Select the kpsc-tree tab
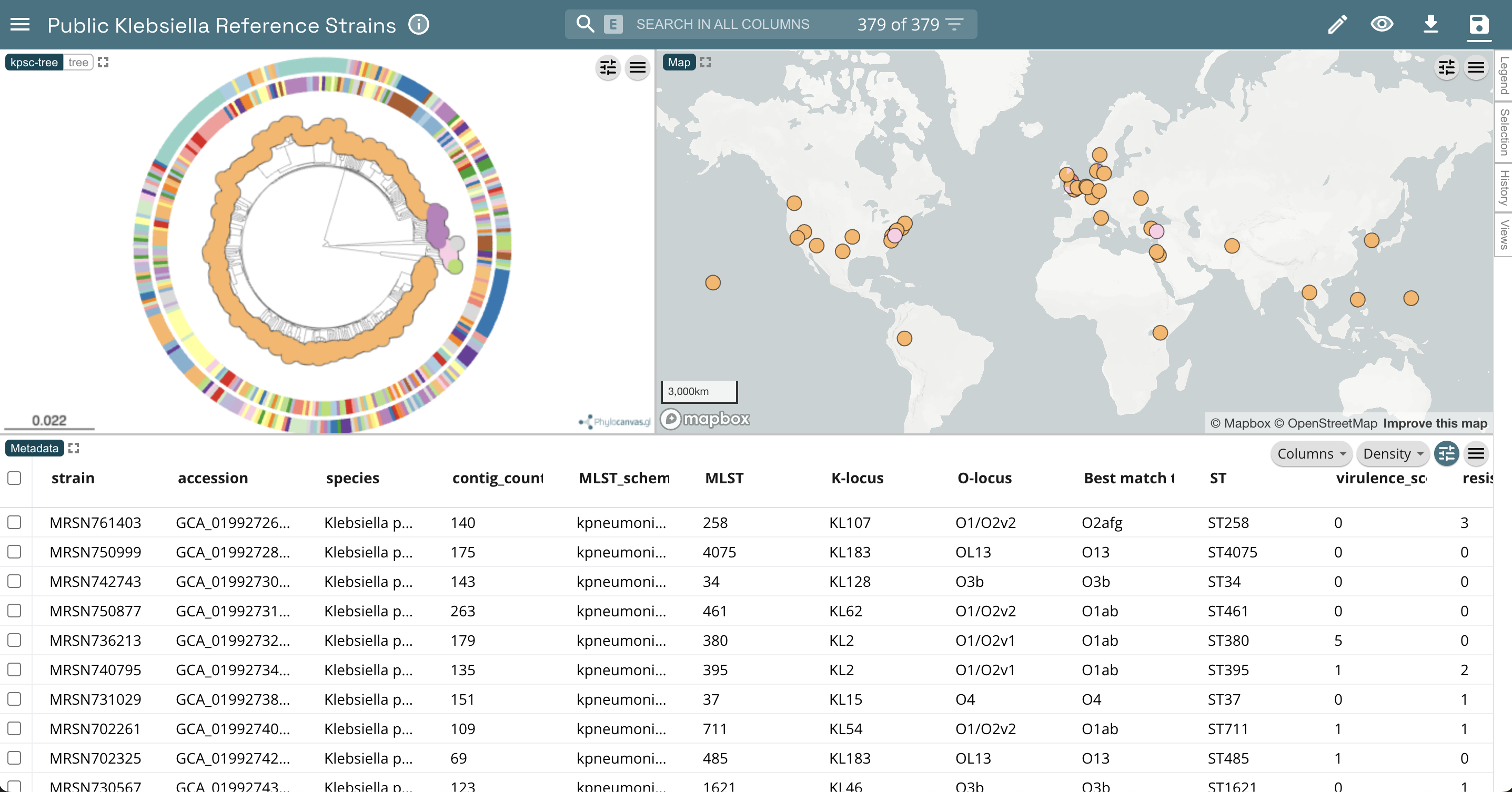This screenshot has width=1512, height=792. tap(34, 62)
